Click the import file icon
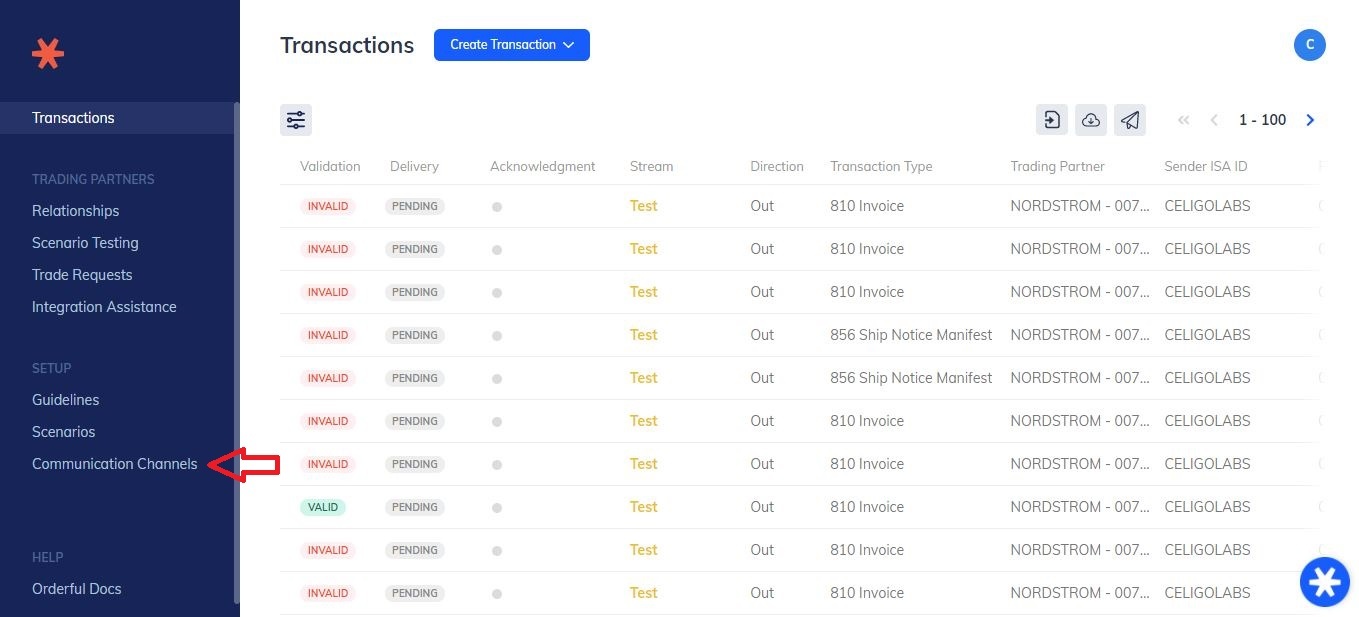This screenshot has height=617, width=1359. (1052, 120)
